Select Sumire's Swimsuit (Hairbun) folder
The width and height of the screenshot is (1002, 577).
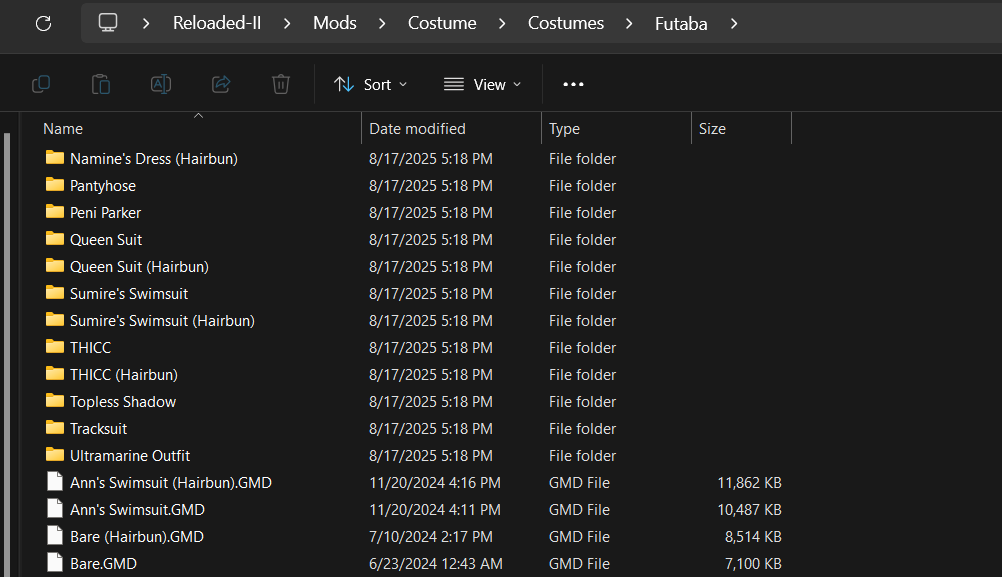coord(162,320)
